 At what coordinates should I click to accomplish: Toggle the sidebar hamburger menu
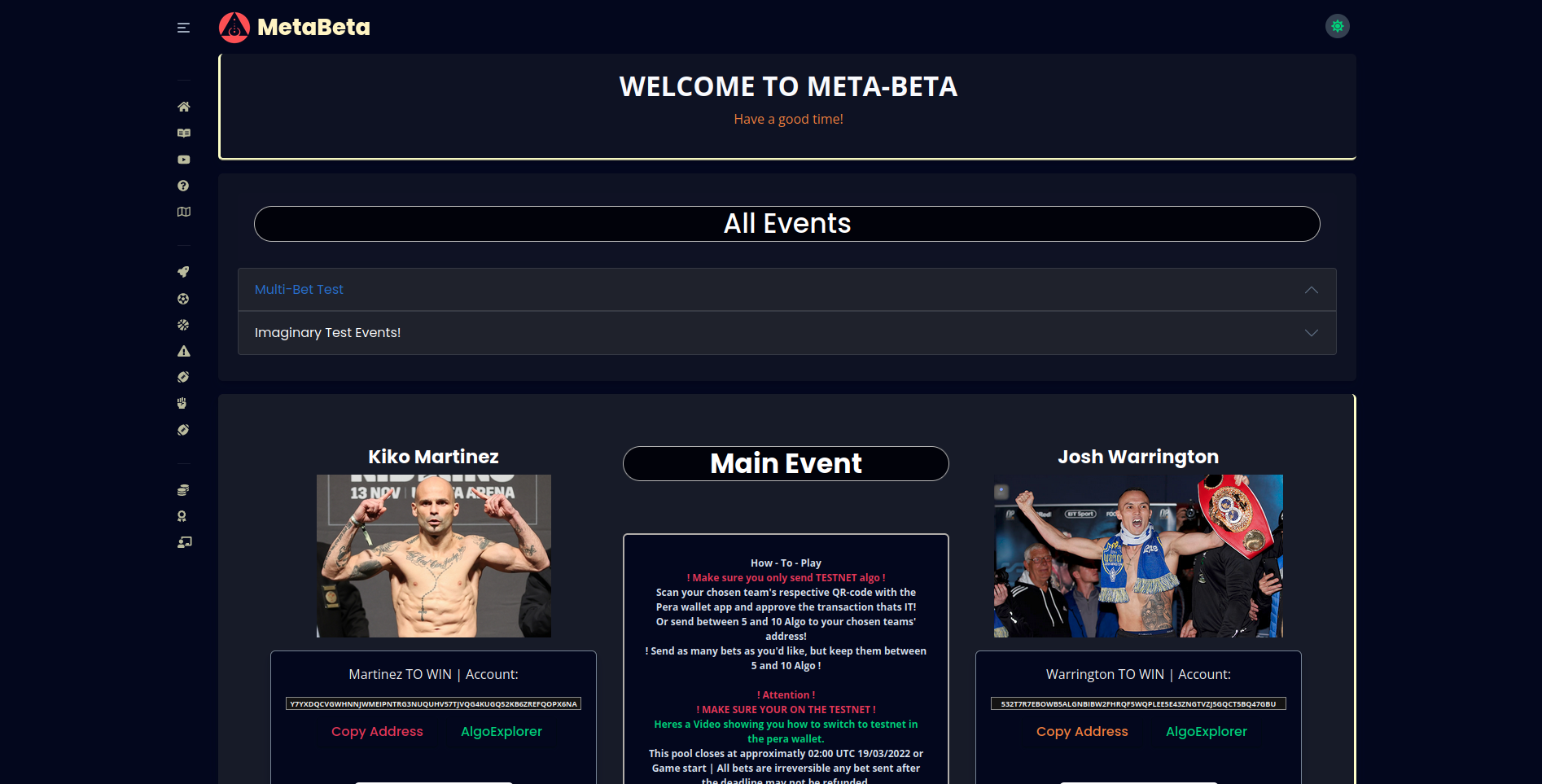coord(183,28)
